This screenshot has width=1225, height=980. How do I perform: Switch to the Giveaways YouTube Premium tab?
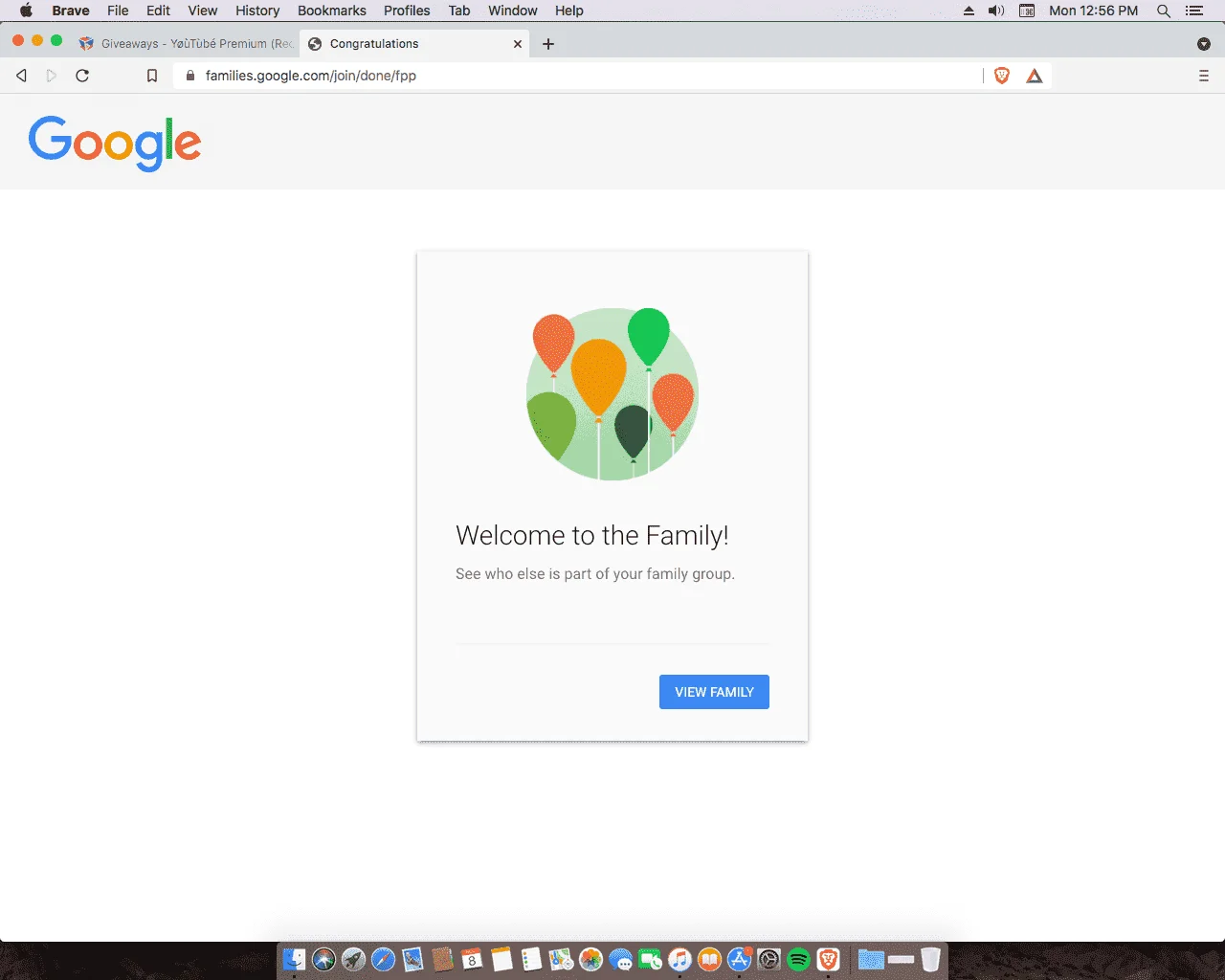pos(189,43)
